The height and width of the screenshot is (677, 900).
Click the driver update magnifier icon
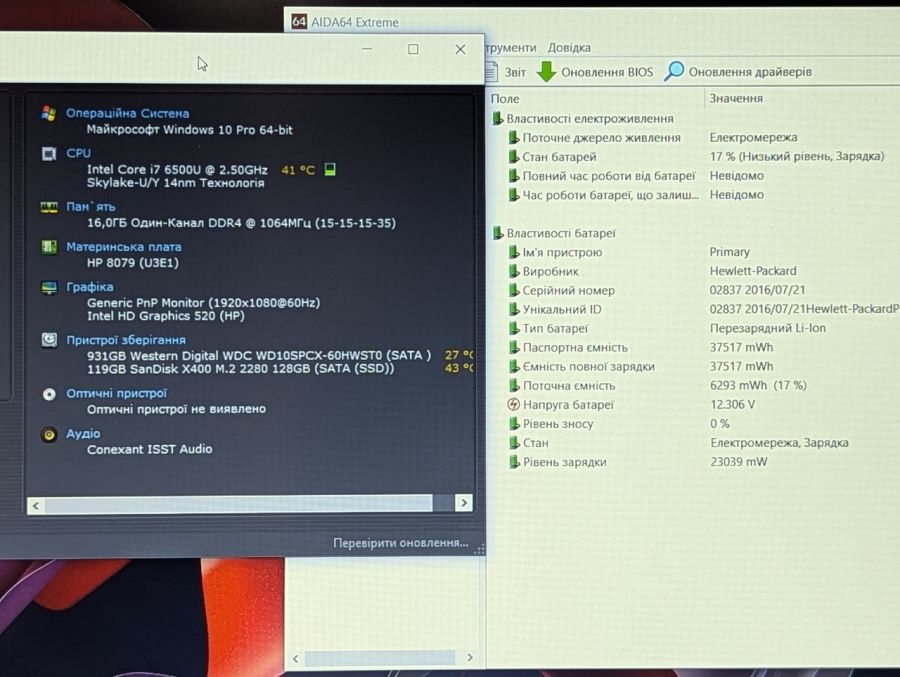pyautogui.click(x=674, y=71)
